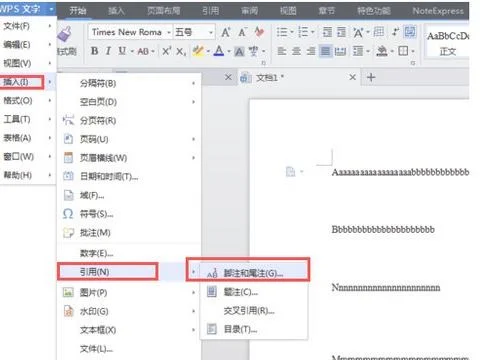Click the Format Painter brush icon
Image resolution: width=480 pixels, height=360 pixels.
(65, 33)
